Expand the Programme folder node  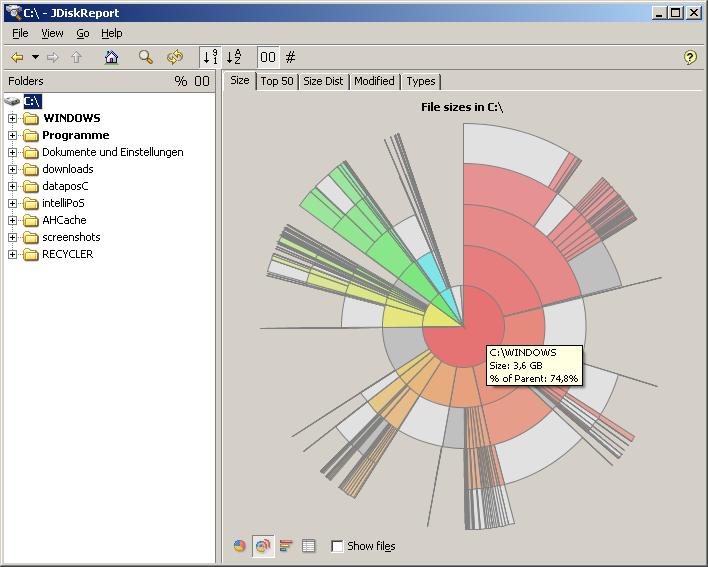pos(13,135)
